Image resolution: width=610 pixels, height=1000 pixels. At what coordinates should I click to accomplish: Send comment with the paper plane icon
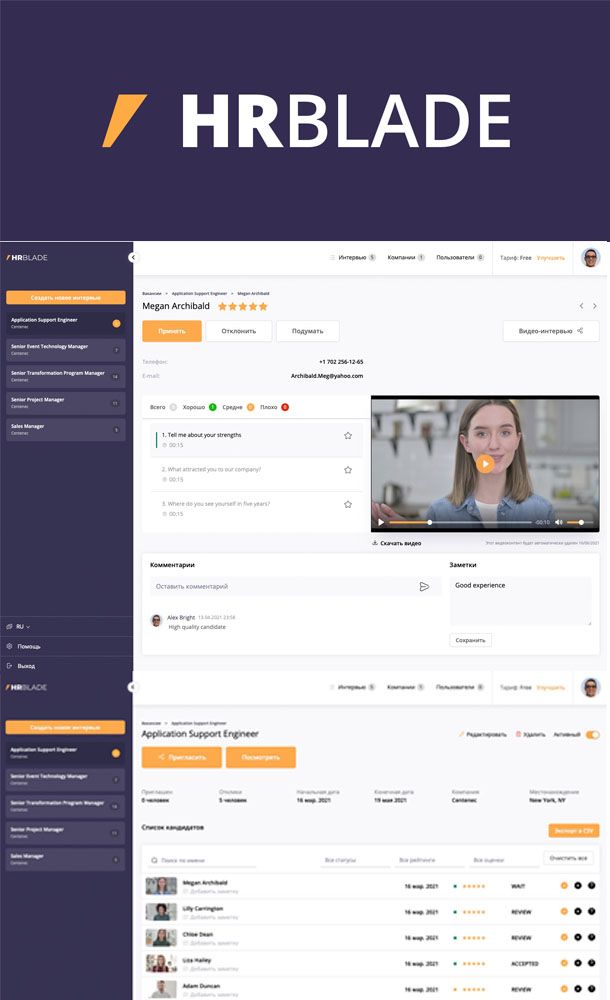point(424,587)
